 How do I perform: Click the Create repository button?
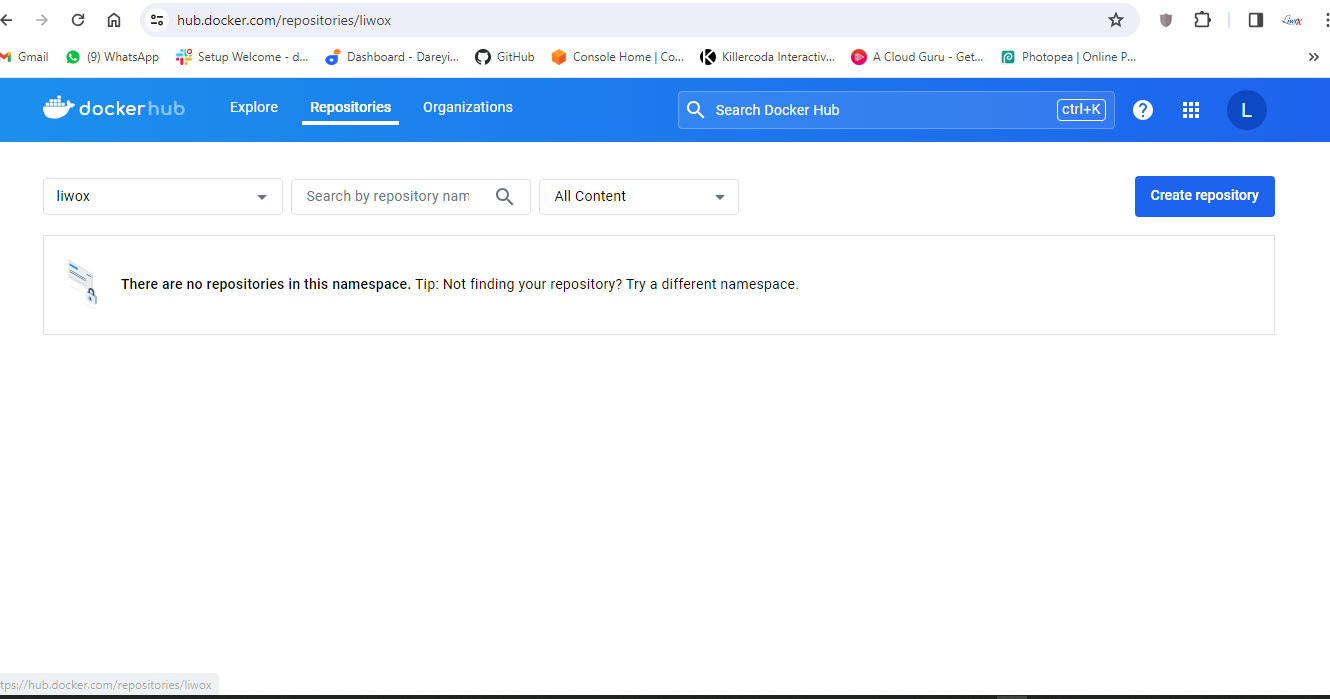[1204, 196]
